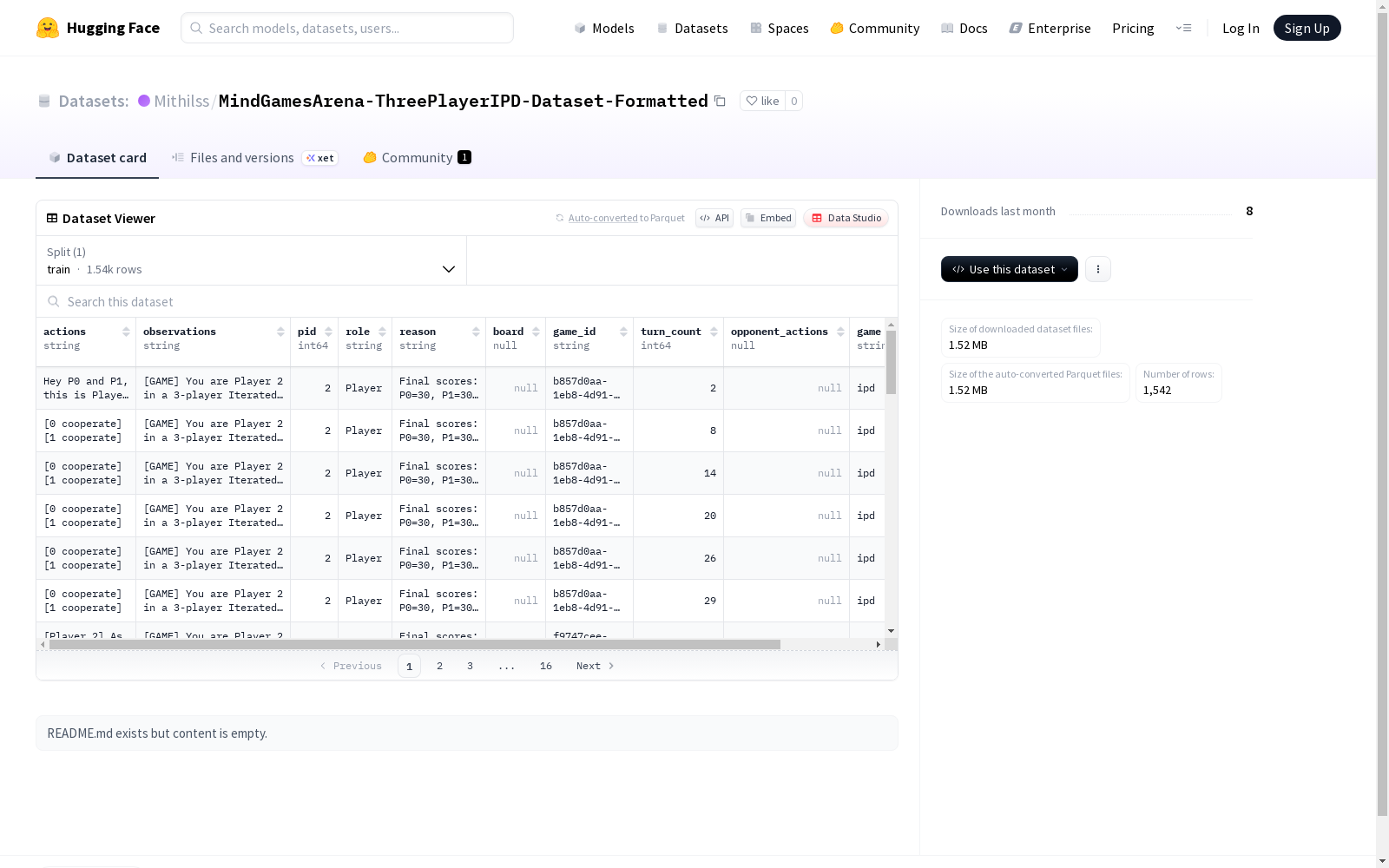Open Enterprise in the top navigation
1389x868 pixels.
[x=1050, y=28]
